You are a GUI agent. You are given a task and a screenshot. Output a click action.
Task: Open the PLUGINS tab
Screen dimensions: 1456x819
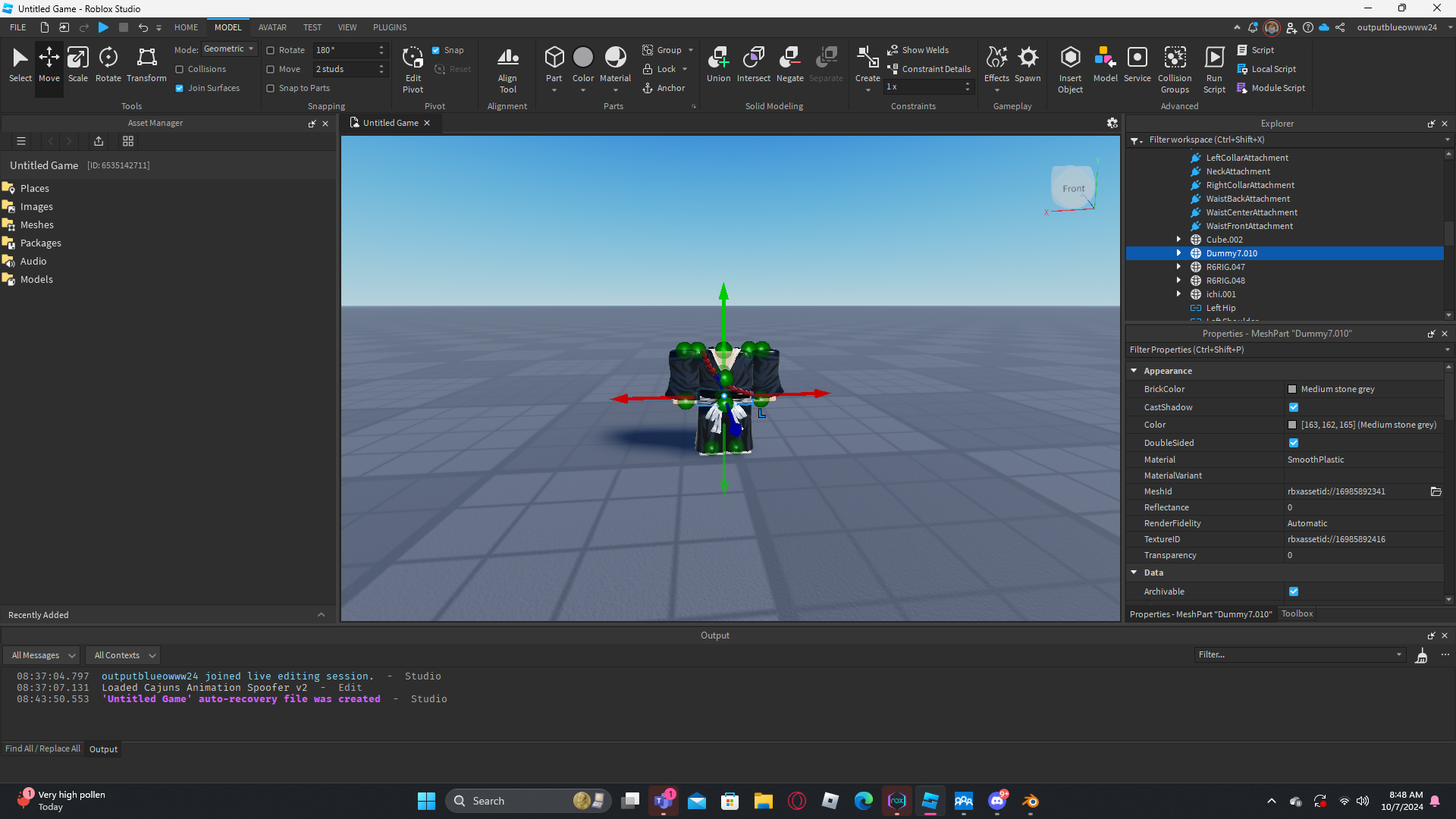(x=389, y=27)
